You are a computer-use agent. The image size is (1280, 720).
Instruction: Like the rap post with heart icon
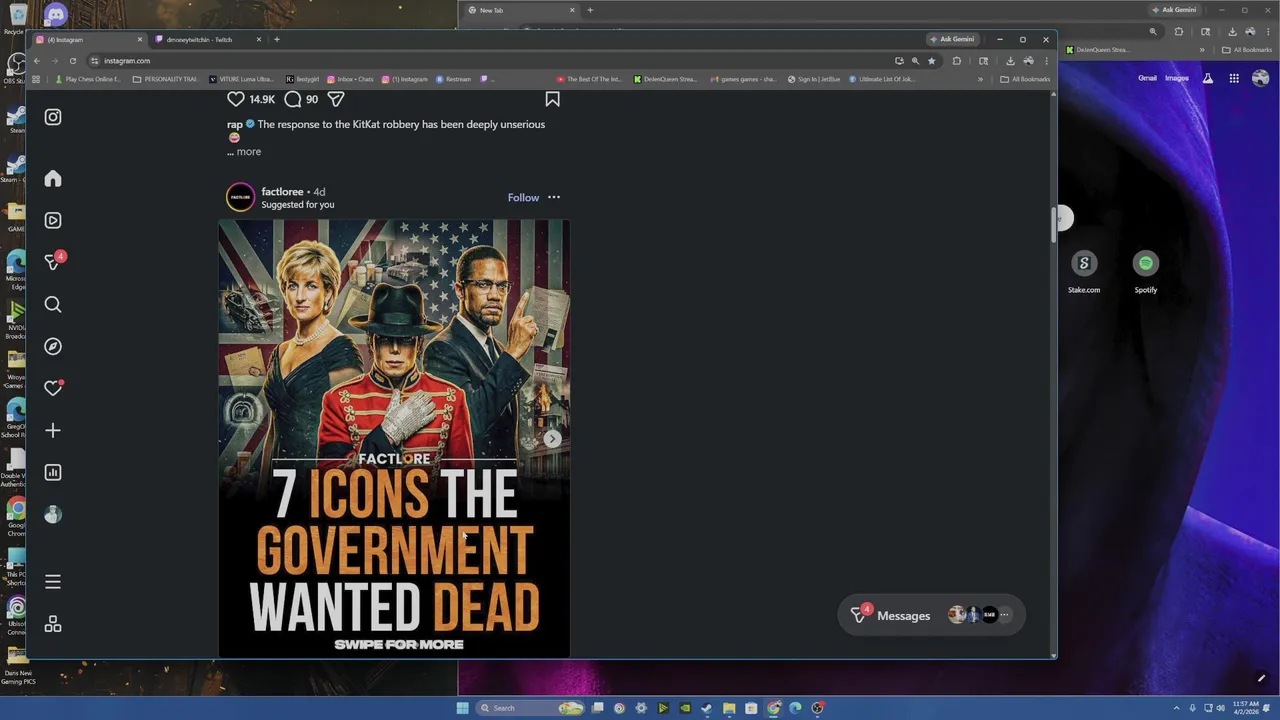[x=236, y=99]
